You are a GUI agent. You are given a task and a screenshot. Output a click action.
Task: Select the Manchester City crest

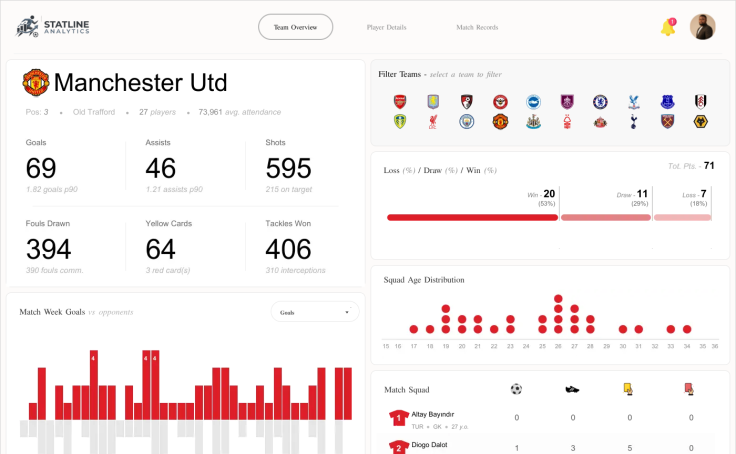pyautogui.click(x=466, y=122)
